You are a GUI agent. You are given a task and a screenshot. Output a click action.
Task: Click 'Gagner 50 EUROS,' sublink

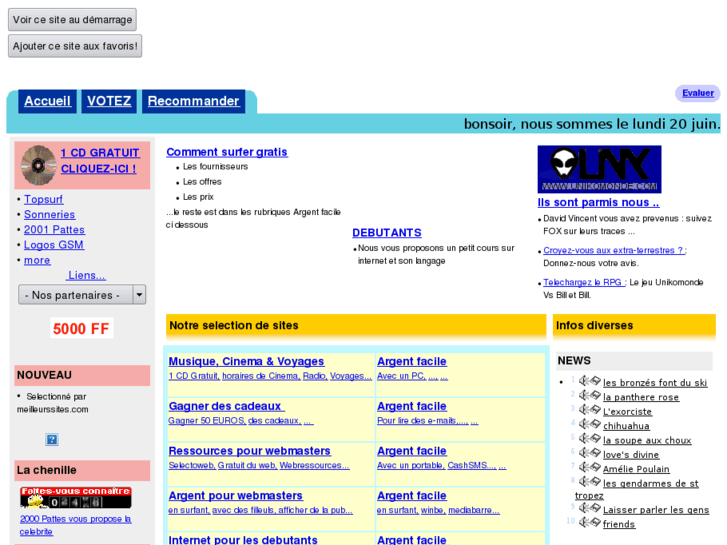207,421
